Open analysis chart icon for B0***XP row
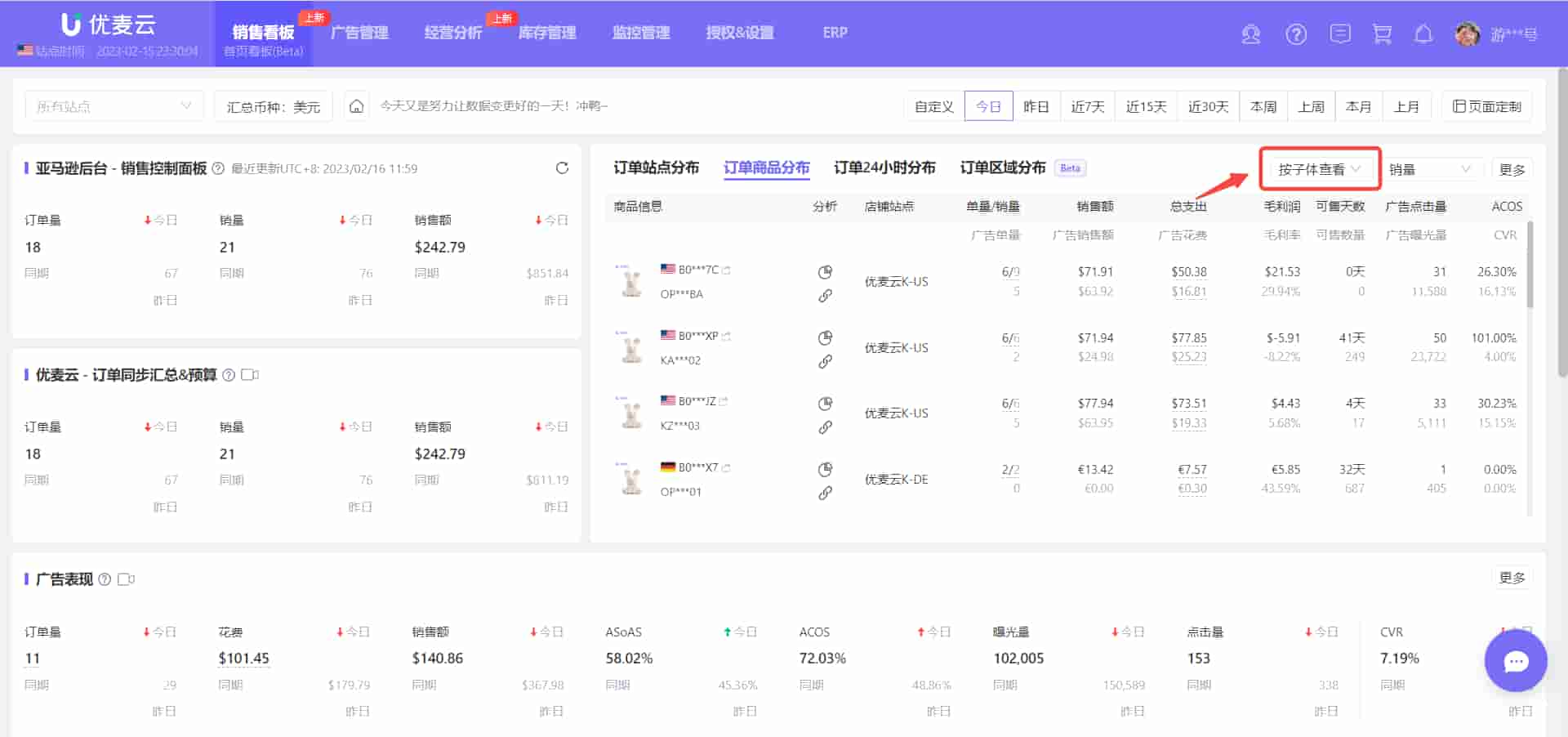1568x737 pixels. (826, 338)
